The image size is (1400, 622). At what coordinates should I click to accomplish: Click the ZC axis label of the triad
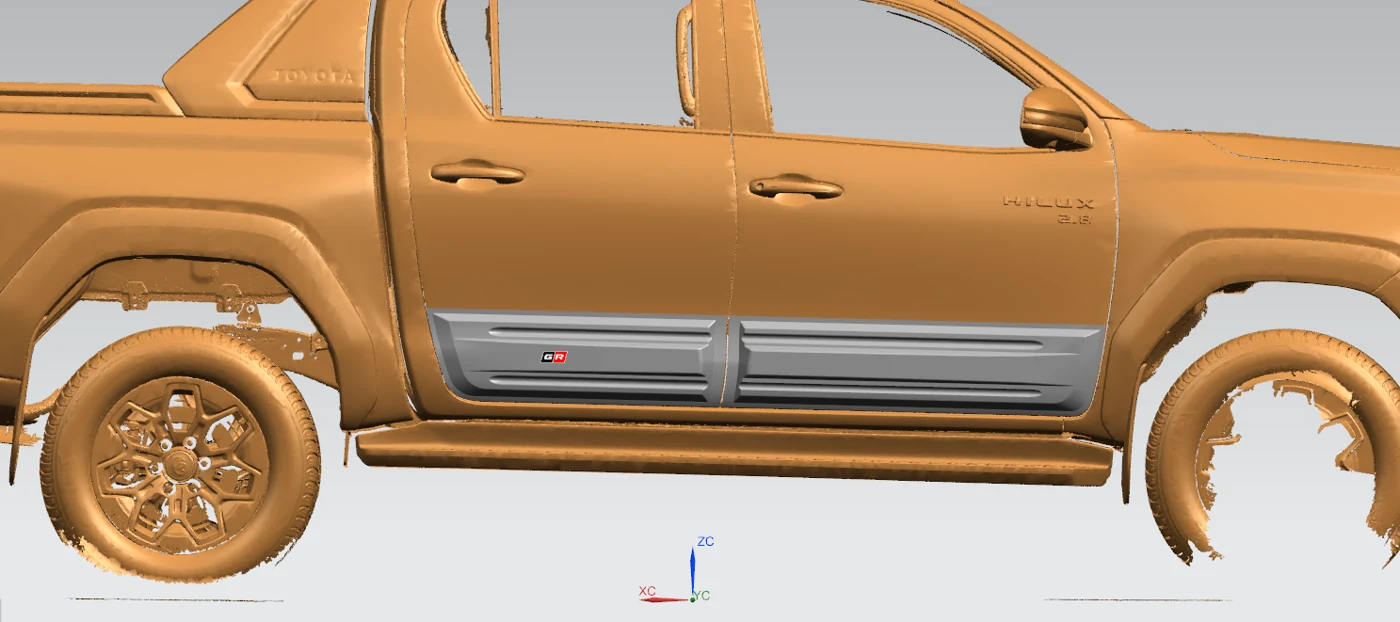[706, 542]
